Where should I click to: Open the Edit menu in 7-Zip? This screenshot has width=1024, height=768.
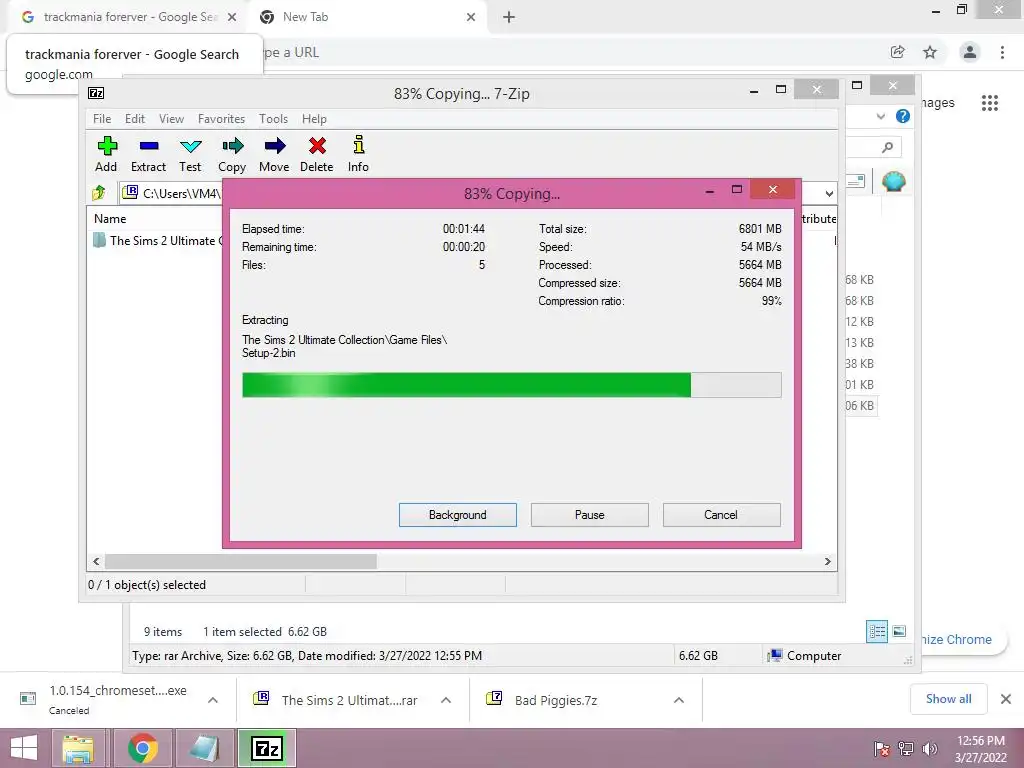click(x=135, y=119)
